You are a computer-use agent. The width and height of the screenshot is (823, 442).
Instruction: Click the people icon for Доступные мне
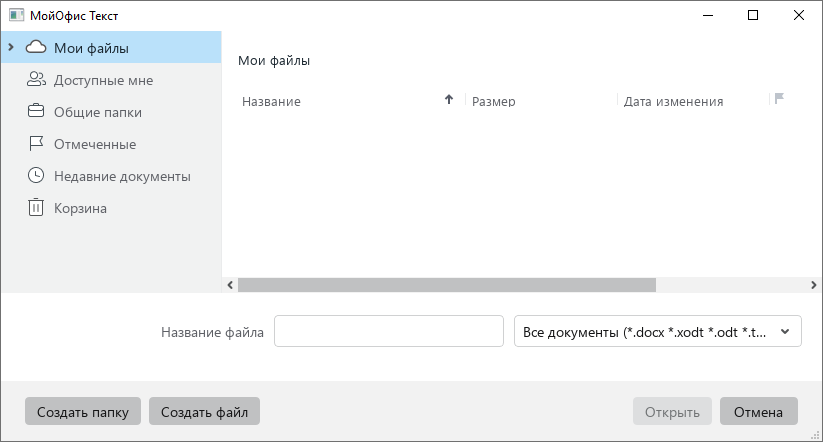pyautogui.click(x=36, y=79)
